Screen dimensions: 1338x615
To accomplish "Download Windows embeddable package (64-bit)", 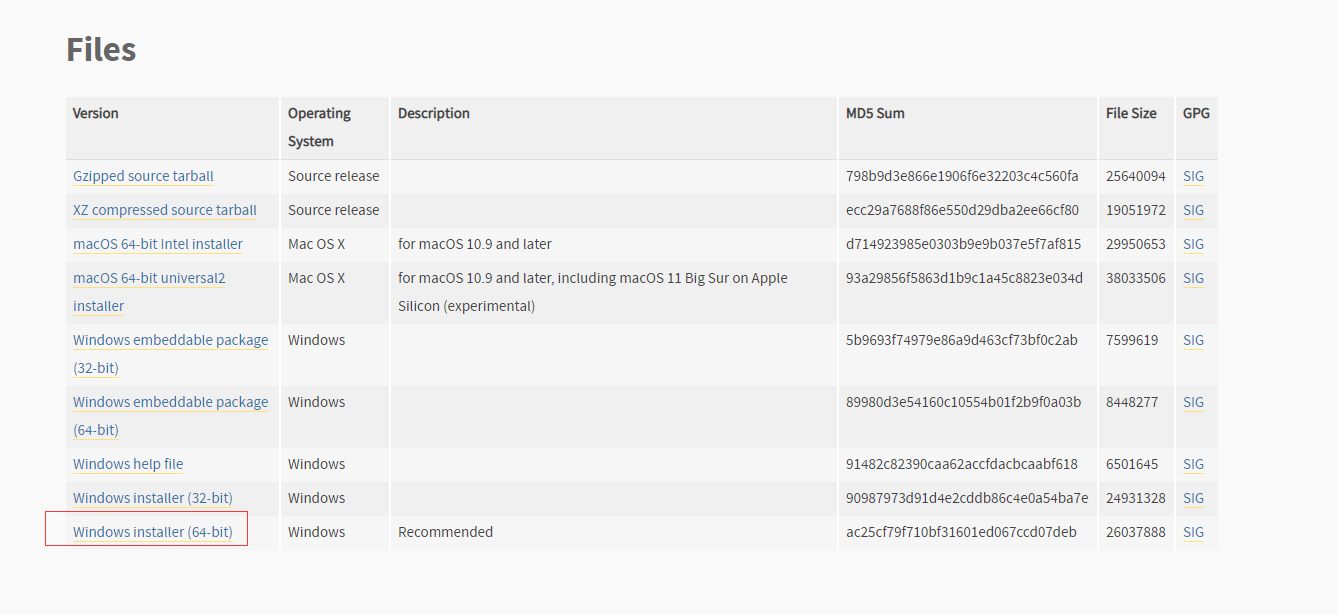I will (170, 402).
